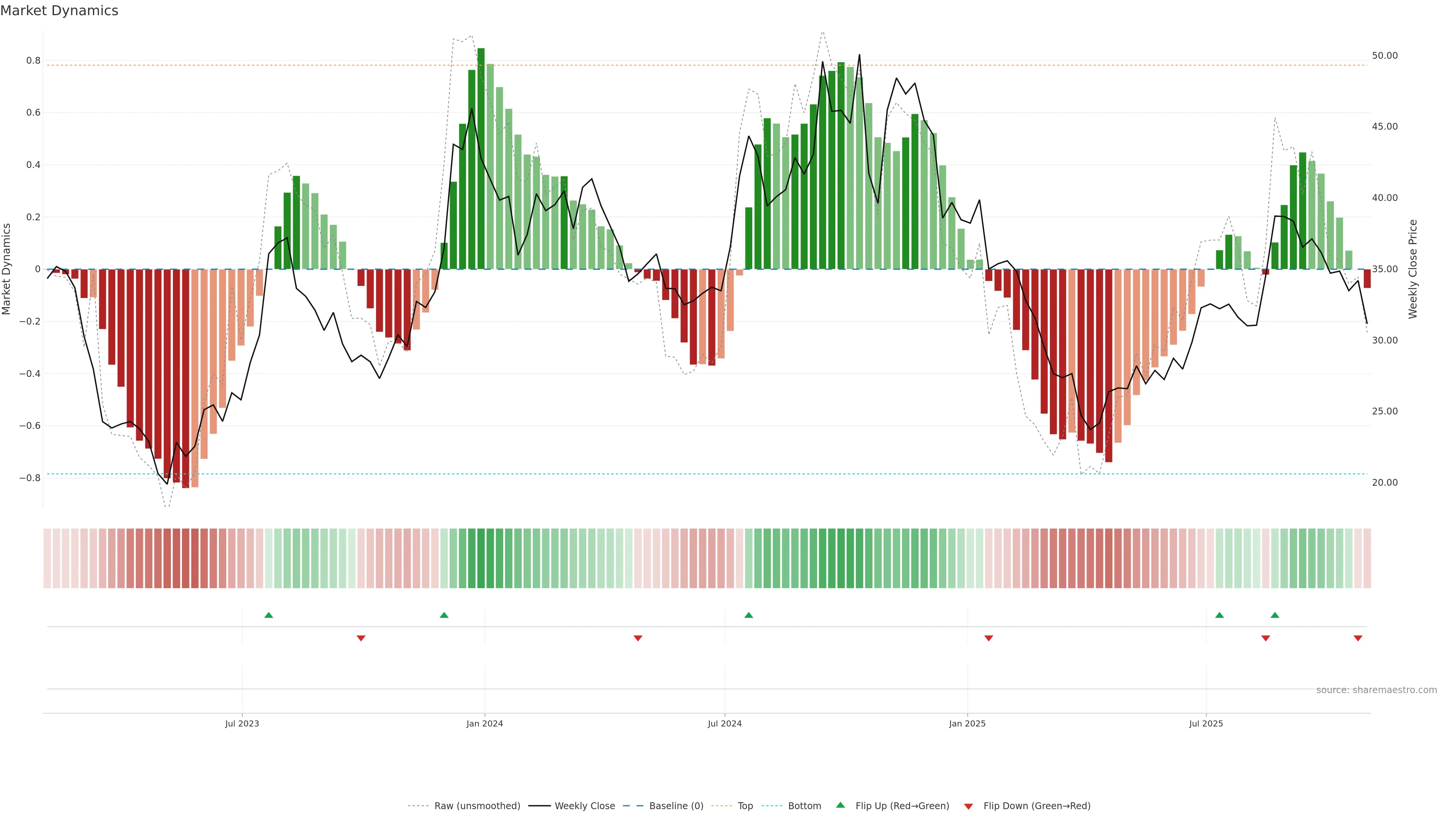This screenshot has height=819, width=1456.
Task: Click the Jan 2024 x-axis label
Action: pyautogui.click(x=485, y=723)
